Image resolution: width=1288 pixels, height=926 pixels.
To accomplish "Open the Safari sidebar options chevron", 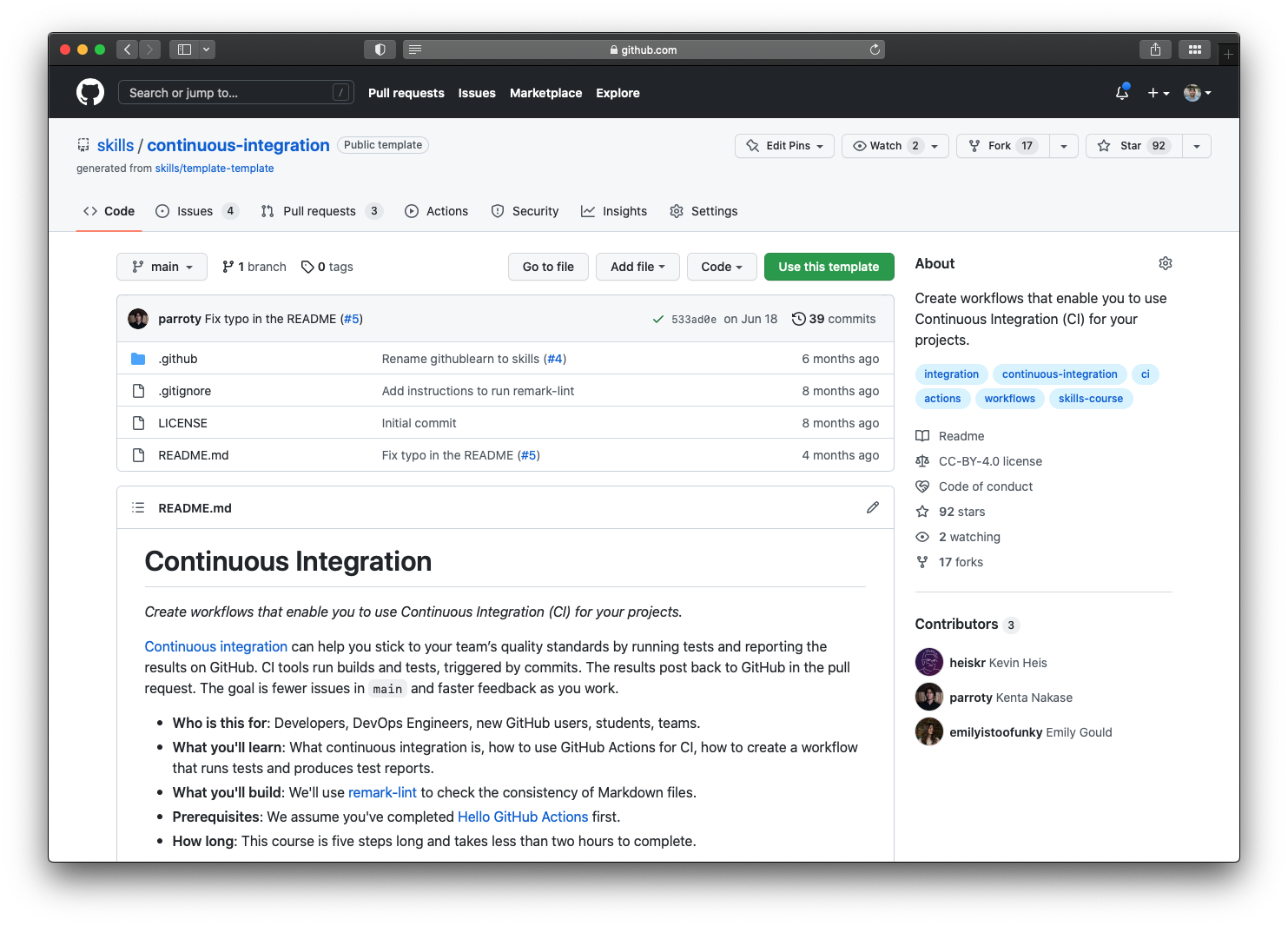I will (207, 50).
